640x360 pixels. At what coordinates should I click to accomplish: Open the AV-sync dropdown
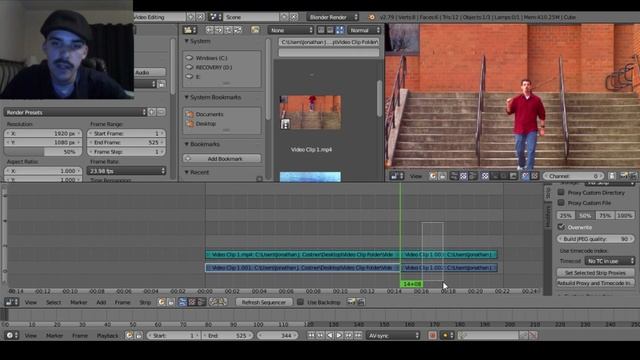[x=393, y=336]
